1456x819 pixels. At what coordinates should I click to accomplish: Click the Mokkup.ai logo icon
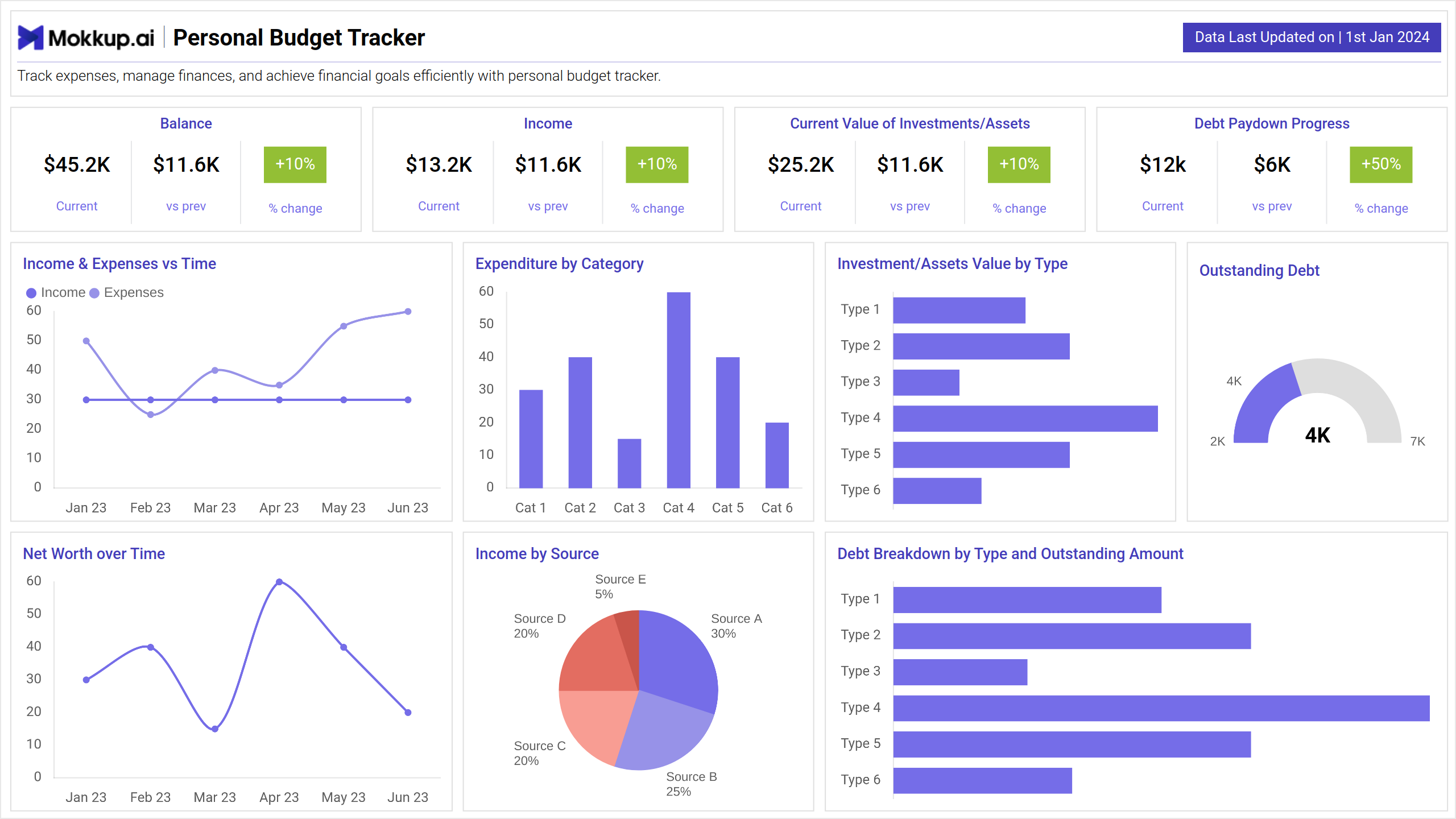30,38
